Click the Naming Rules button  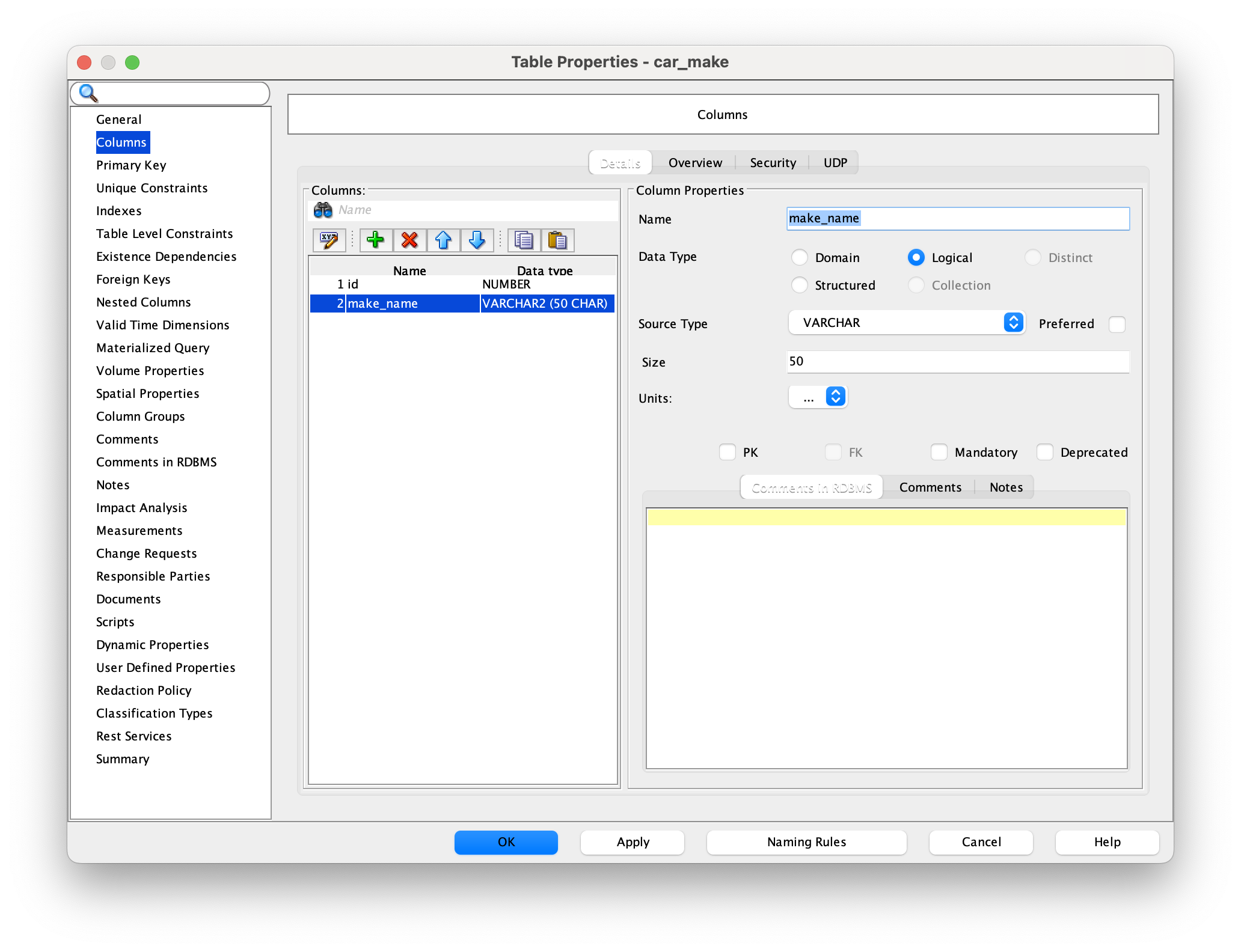point(806,842)
